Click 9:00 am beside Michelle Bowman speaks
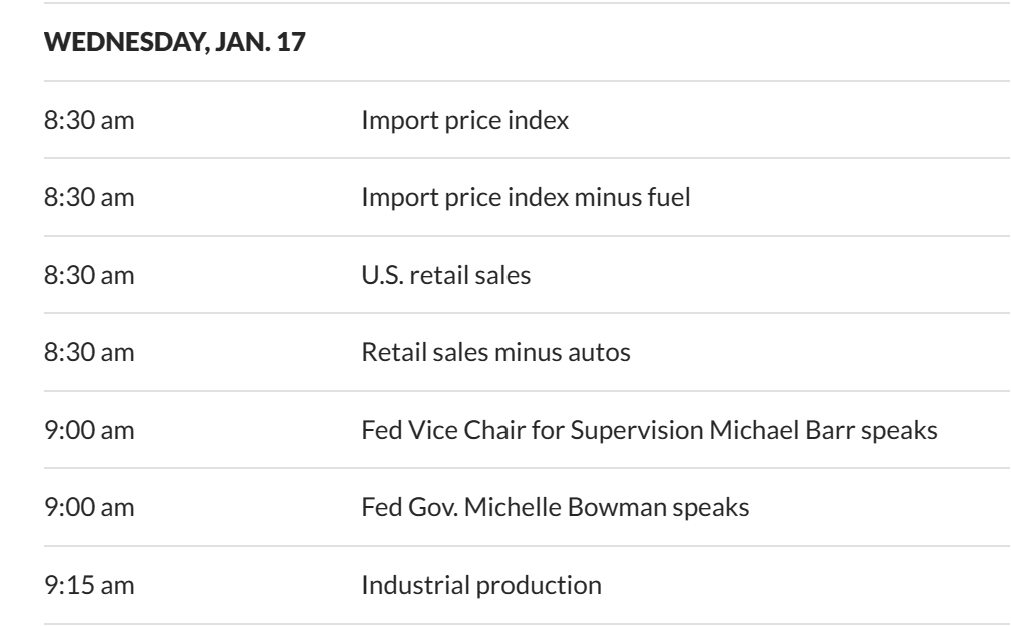This screenshot has width=1011, height=627. 91,507
